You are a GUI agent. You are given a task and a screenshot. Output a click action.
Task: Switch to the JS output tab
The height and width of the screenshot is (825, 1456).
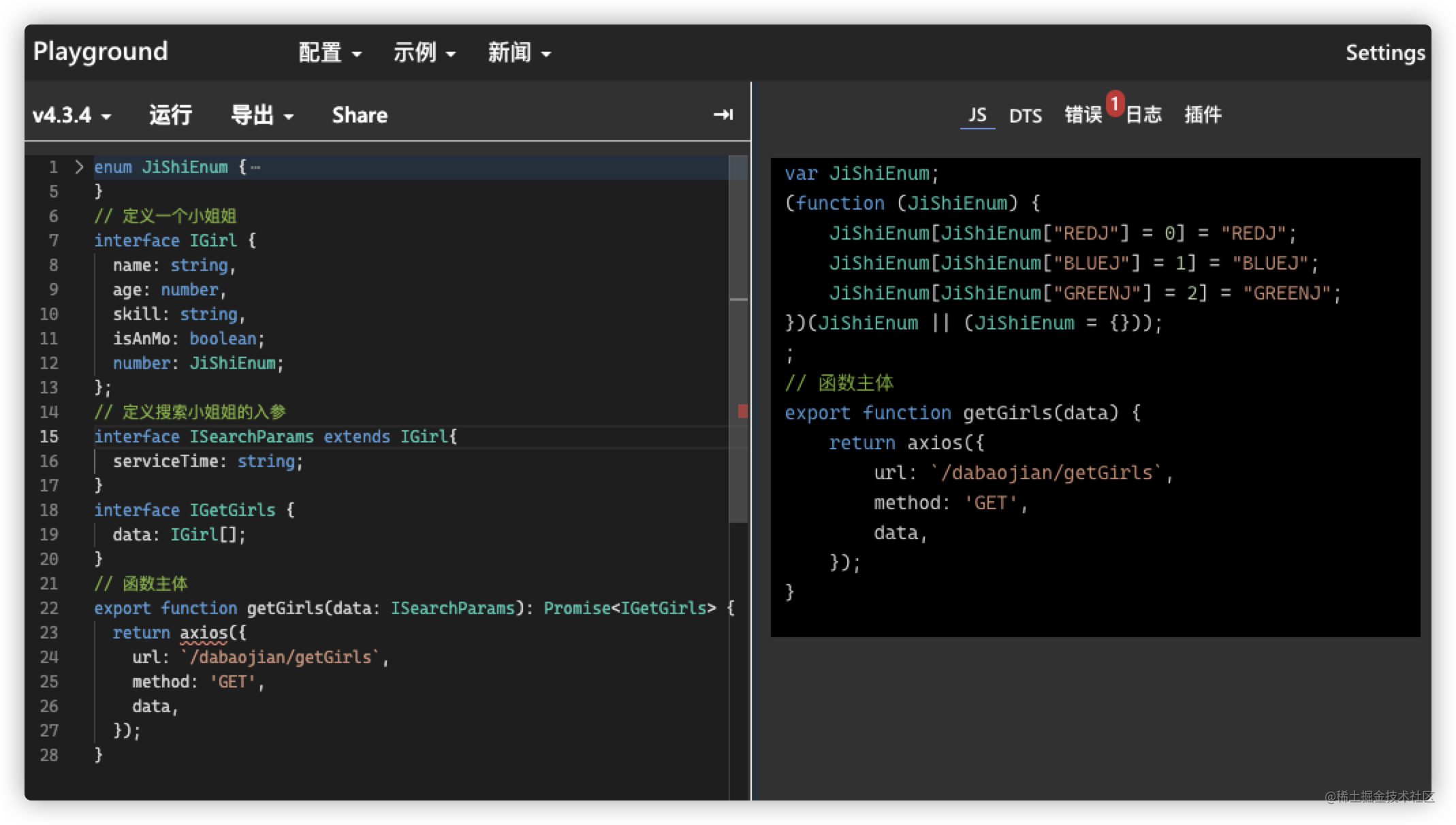(977, 114)
